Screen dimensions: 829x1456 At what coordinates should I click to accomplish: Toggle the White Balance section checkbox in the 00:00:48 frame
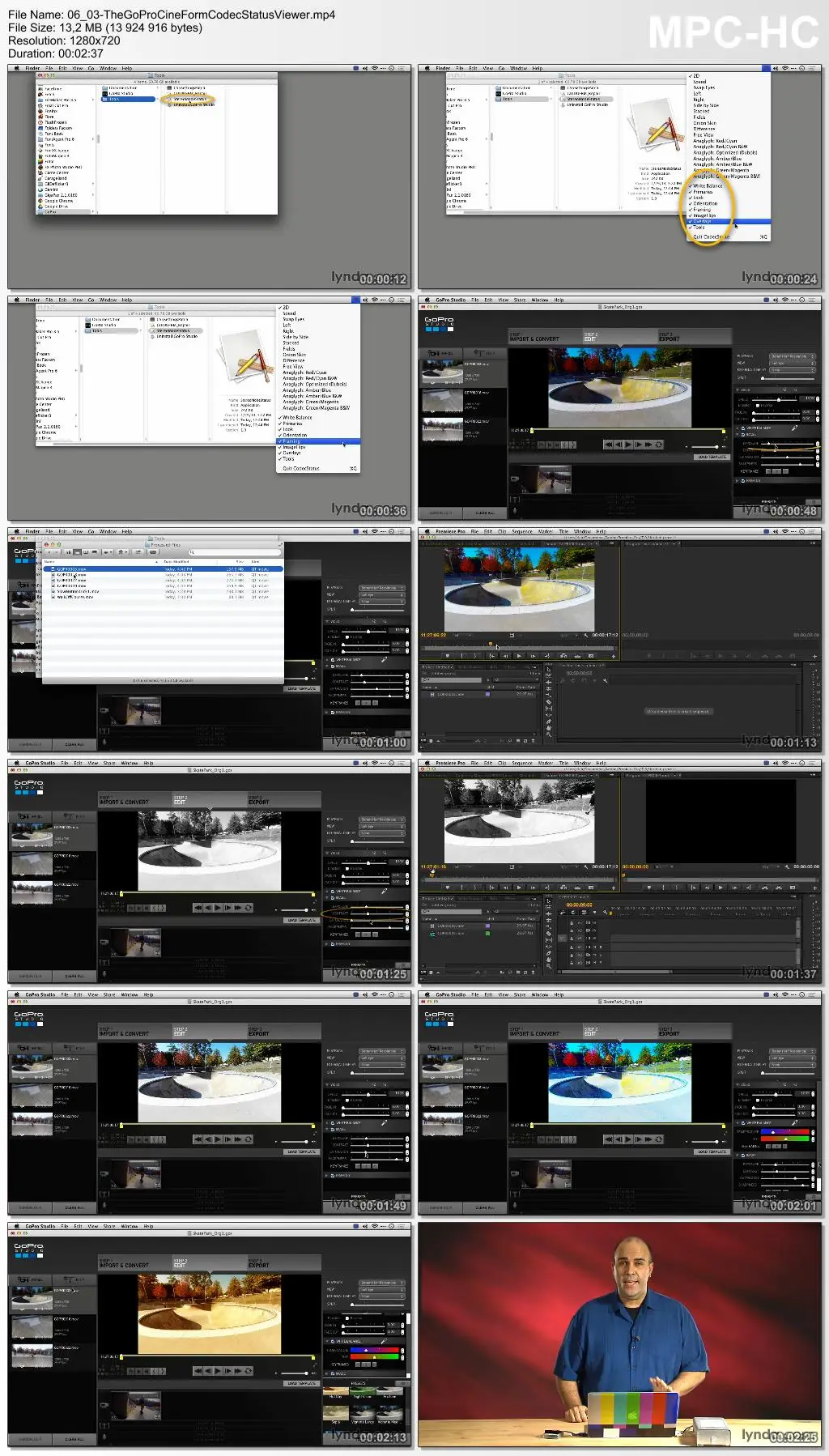coord(743,428)
